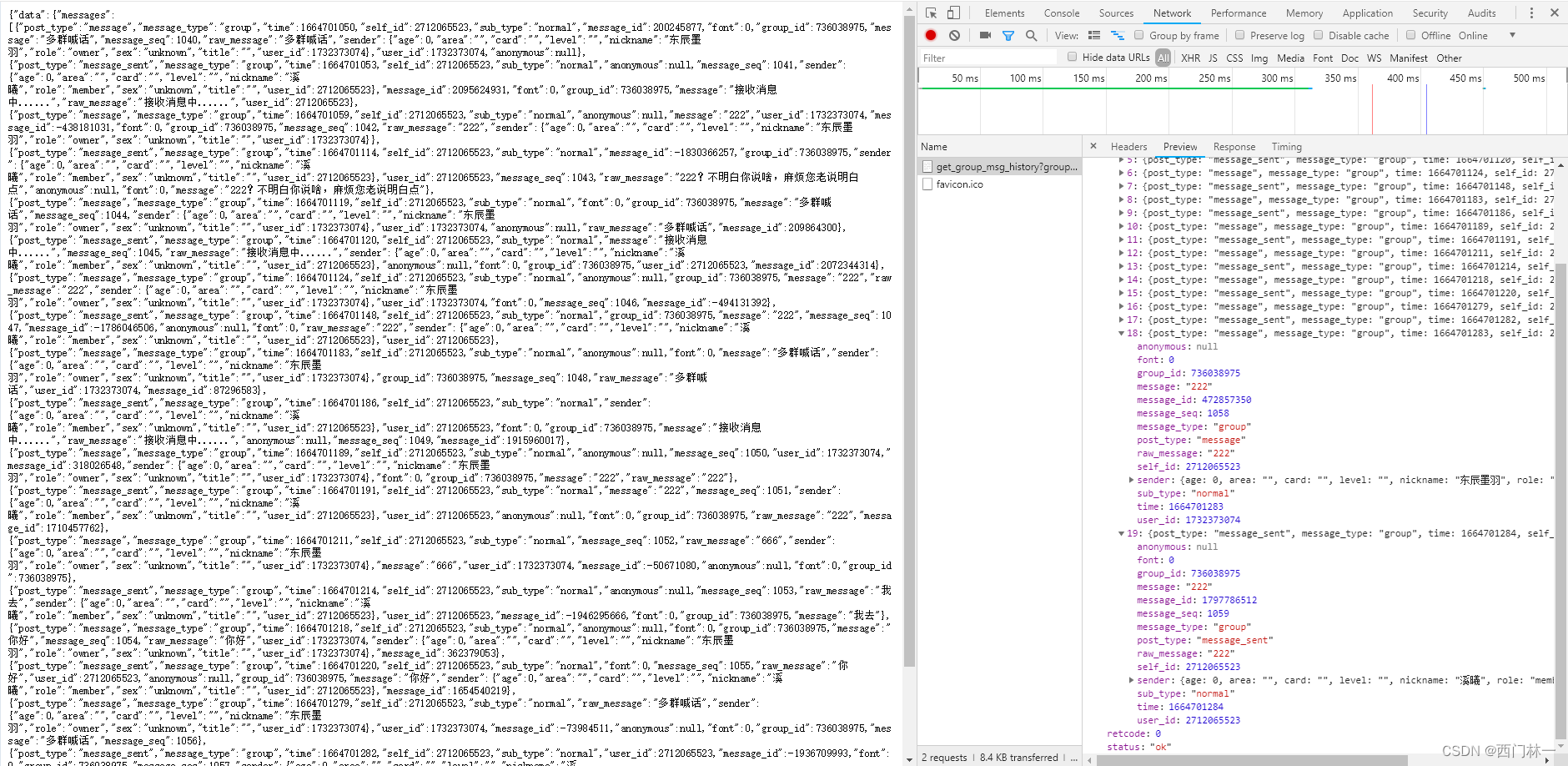1568x766 pixels.
Task: Click inside the Filter input field
Action: click(984, 58)
